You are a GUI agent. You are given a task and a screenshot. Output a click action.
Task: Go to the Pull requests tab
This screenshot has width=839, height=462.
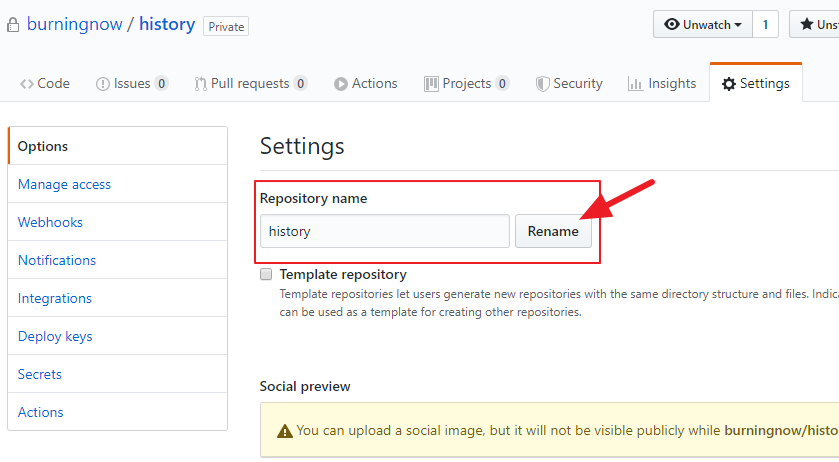pyautogui.click(x=251, y=84)
